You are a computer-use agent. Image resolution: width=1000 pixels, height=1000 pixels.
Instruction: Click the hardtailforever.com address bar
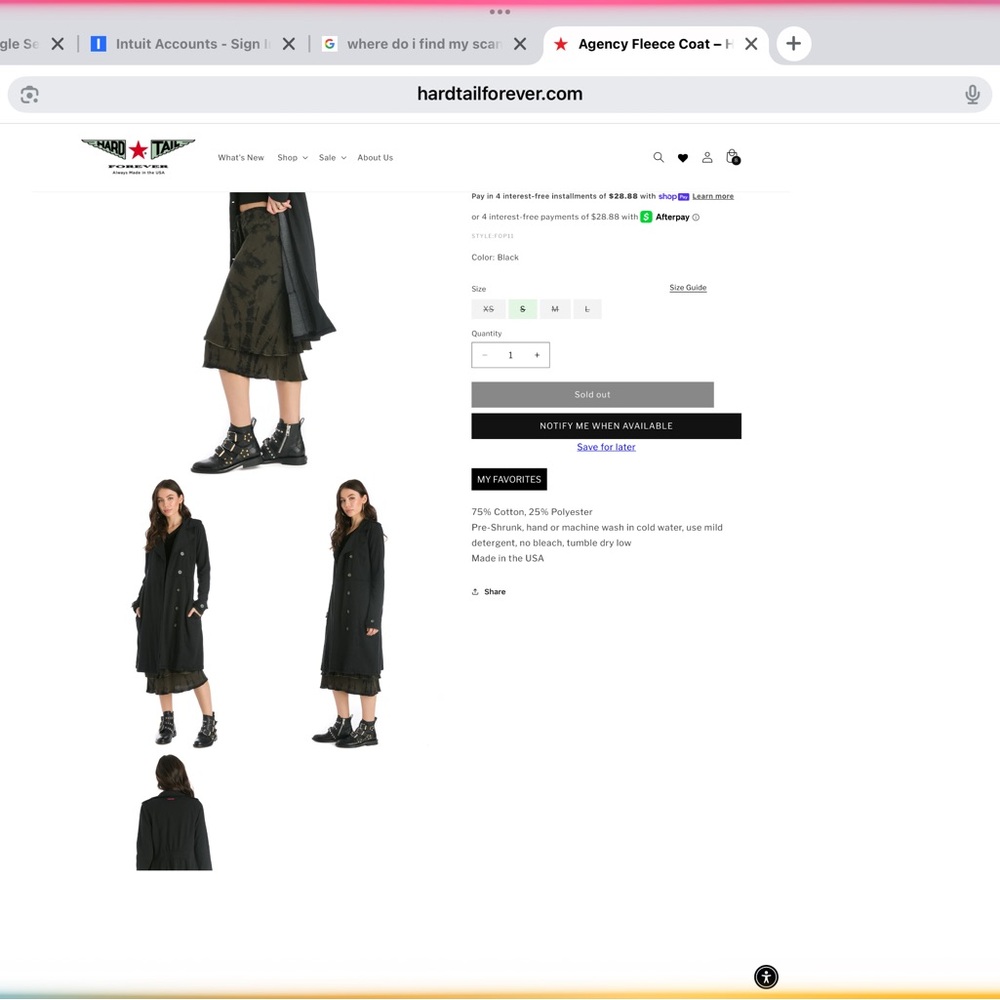[x=499, y=94]
